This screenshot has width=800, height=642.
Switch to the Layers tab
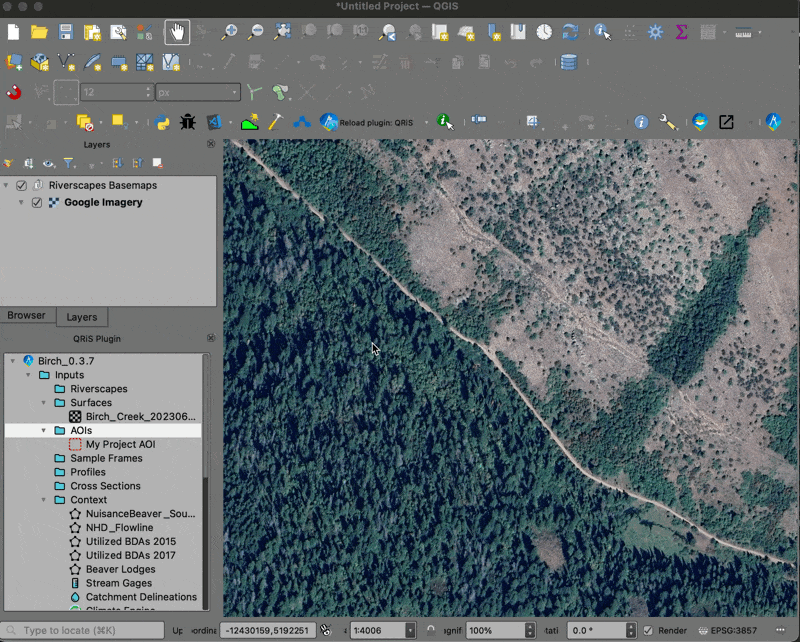(x=82, y=317)
